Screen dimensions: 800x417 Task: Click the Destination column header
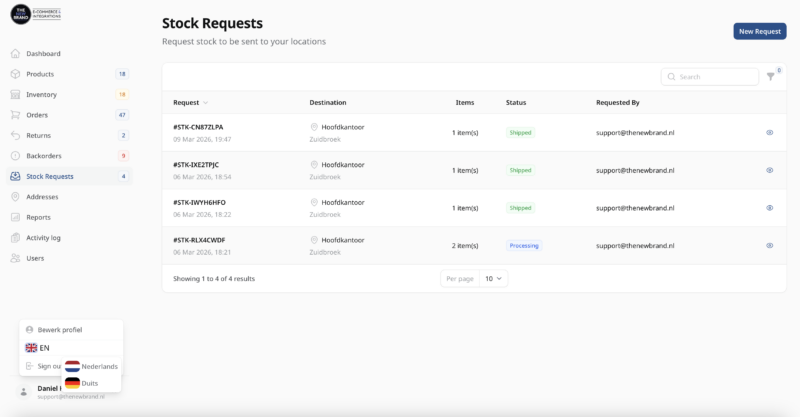328,103
